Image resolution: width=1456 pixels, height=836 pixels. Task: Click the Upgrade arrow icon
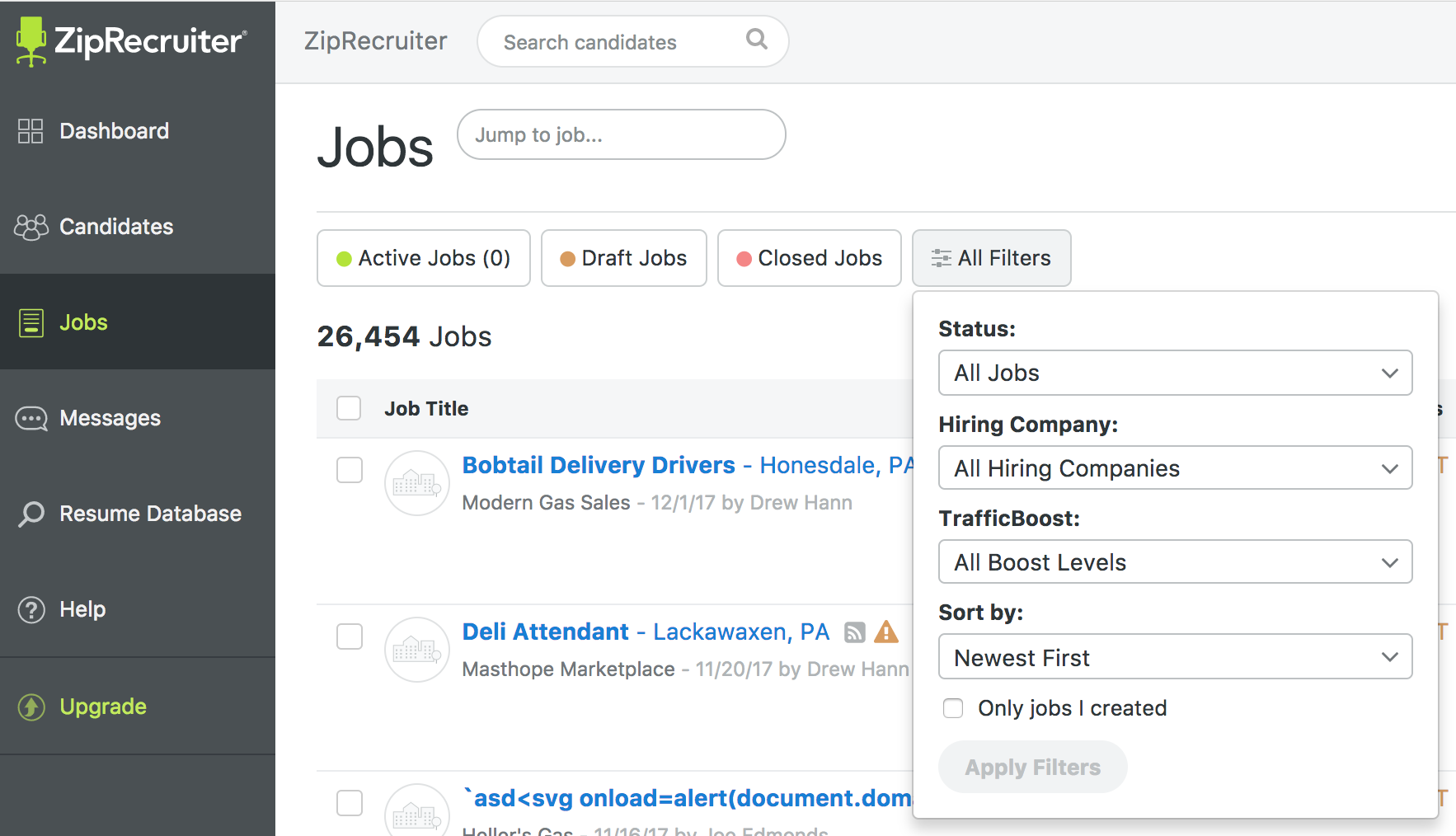(x=31, y=707)
